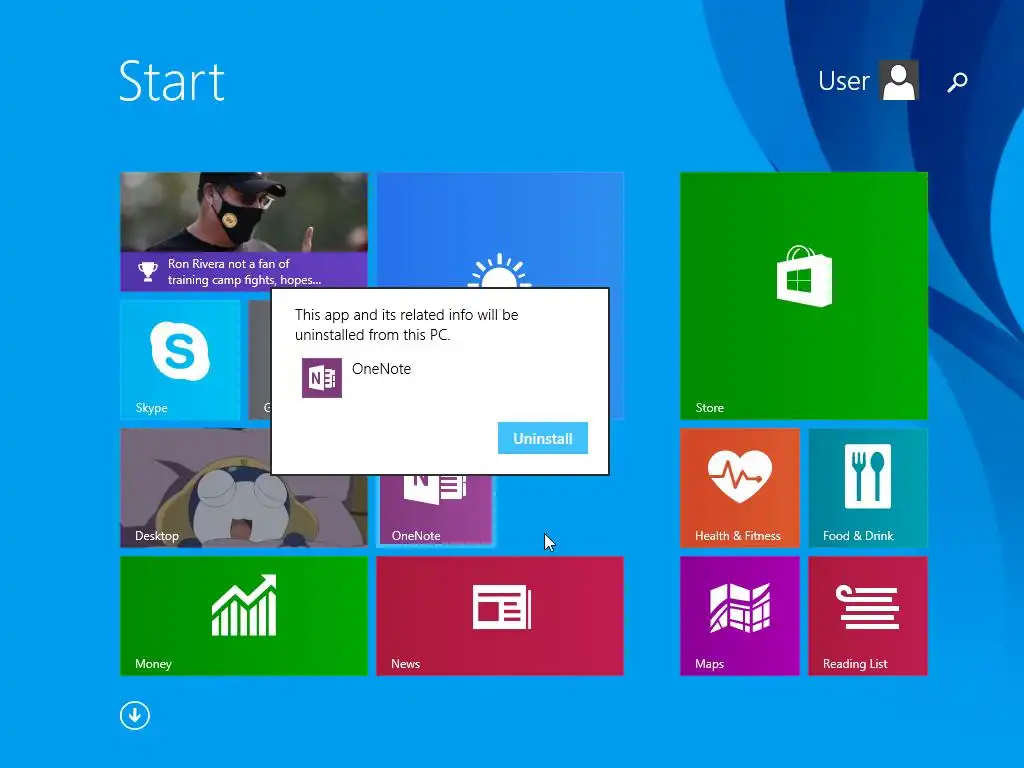Select the OneNote tile on Start

[436, 511]
